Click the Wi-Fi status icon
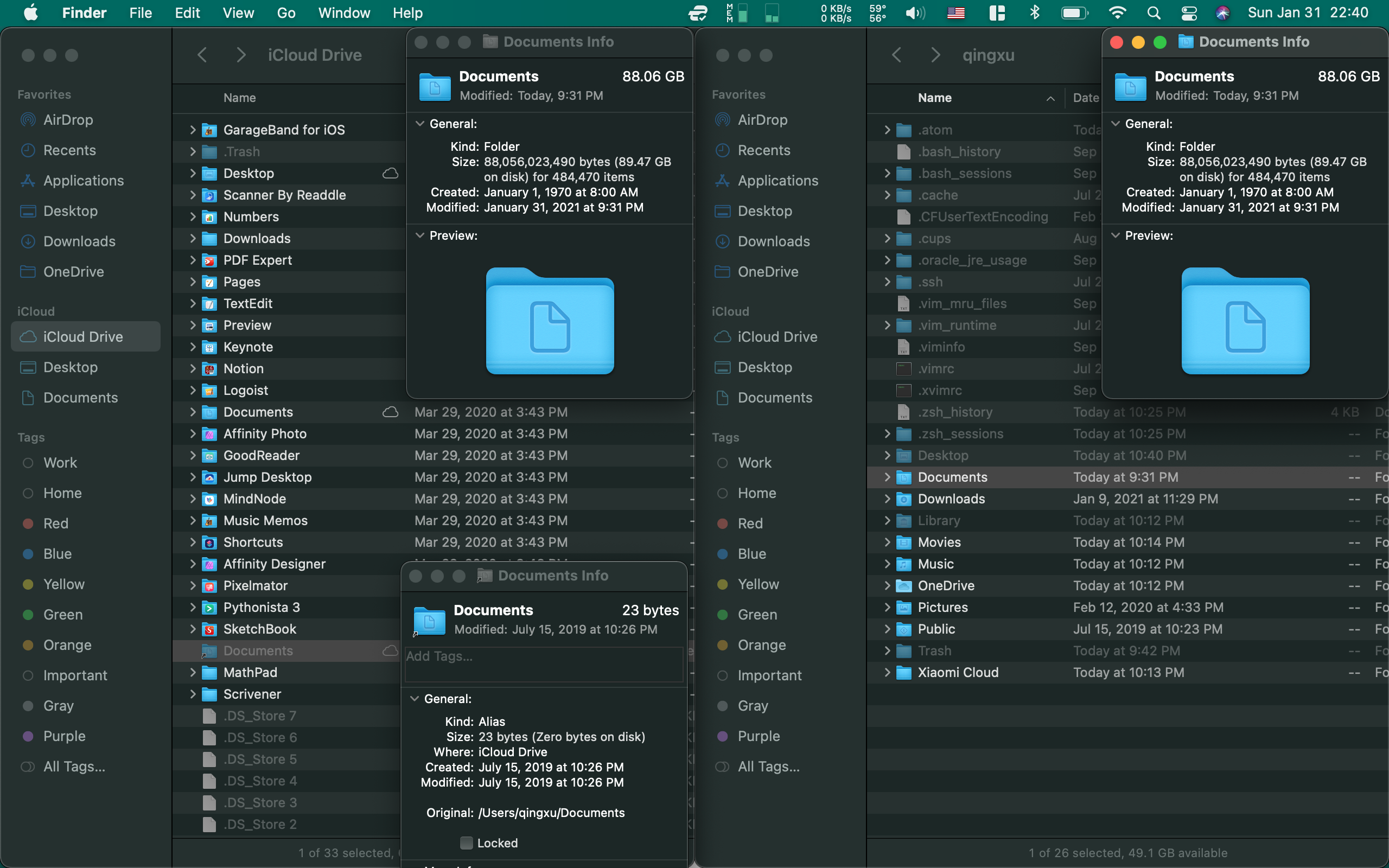This screenshot has height=868, width=1389. coord(1117,12)
